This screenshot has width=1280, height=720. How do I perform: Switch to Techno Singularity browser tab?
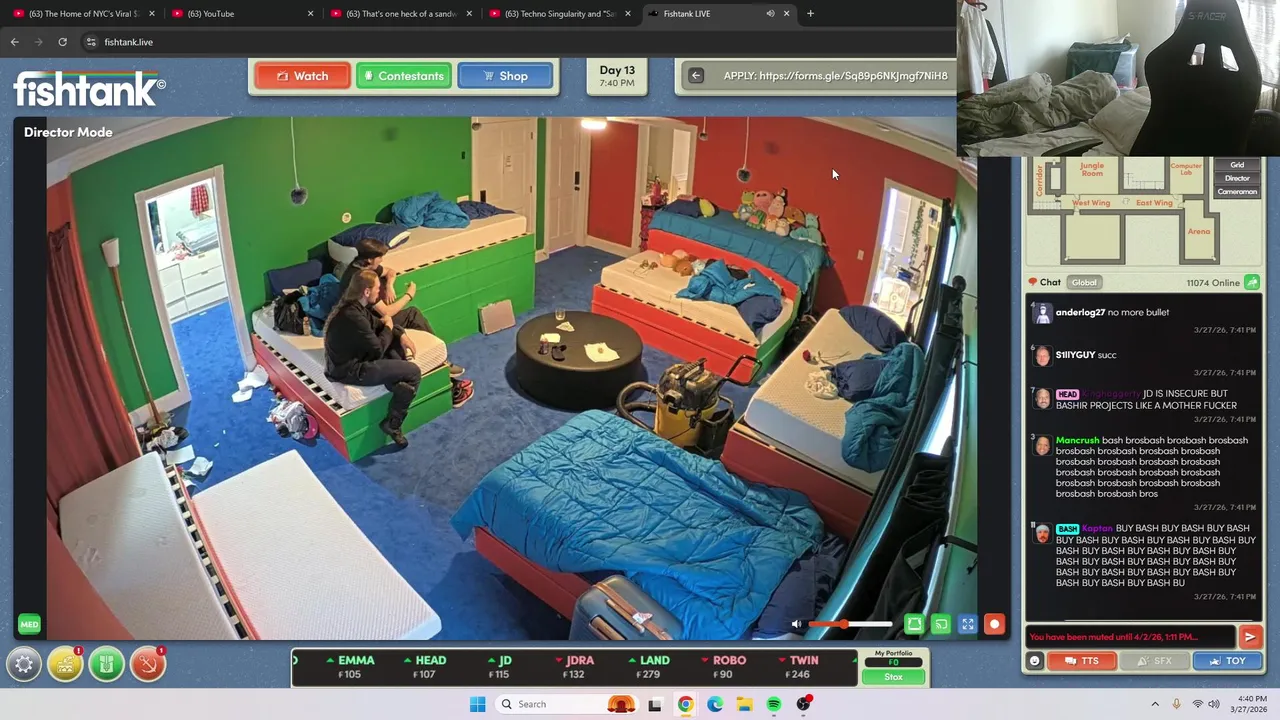click(558, 14)
